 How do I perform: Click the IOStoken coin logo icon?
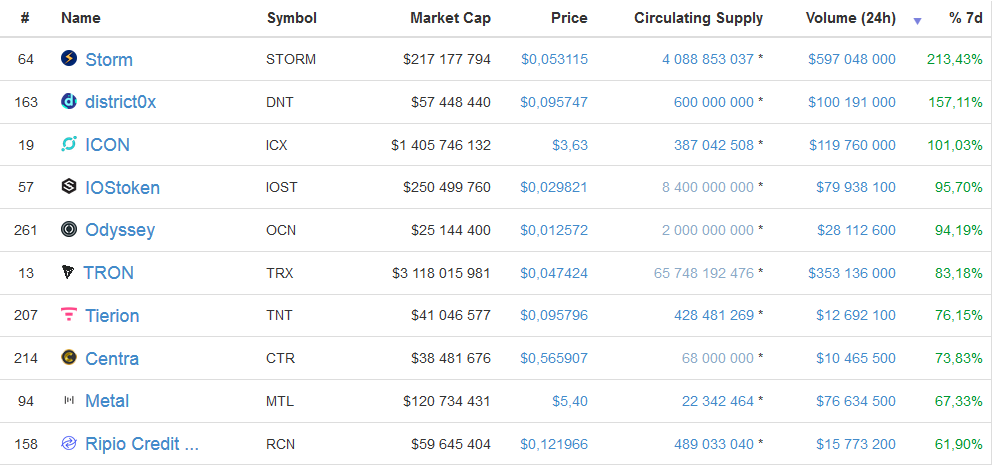(x=69, y=187)
